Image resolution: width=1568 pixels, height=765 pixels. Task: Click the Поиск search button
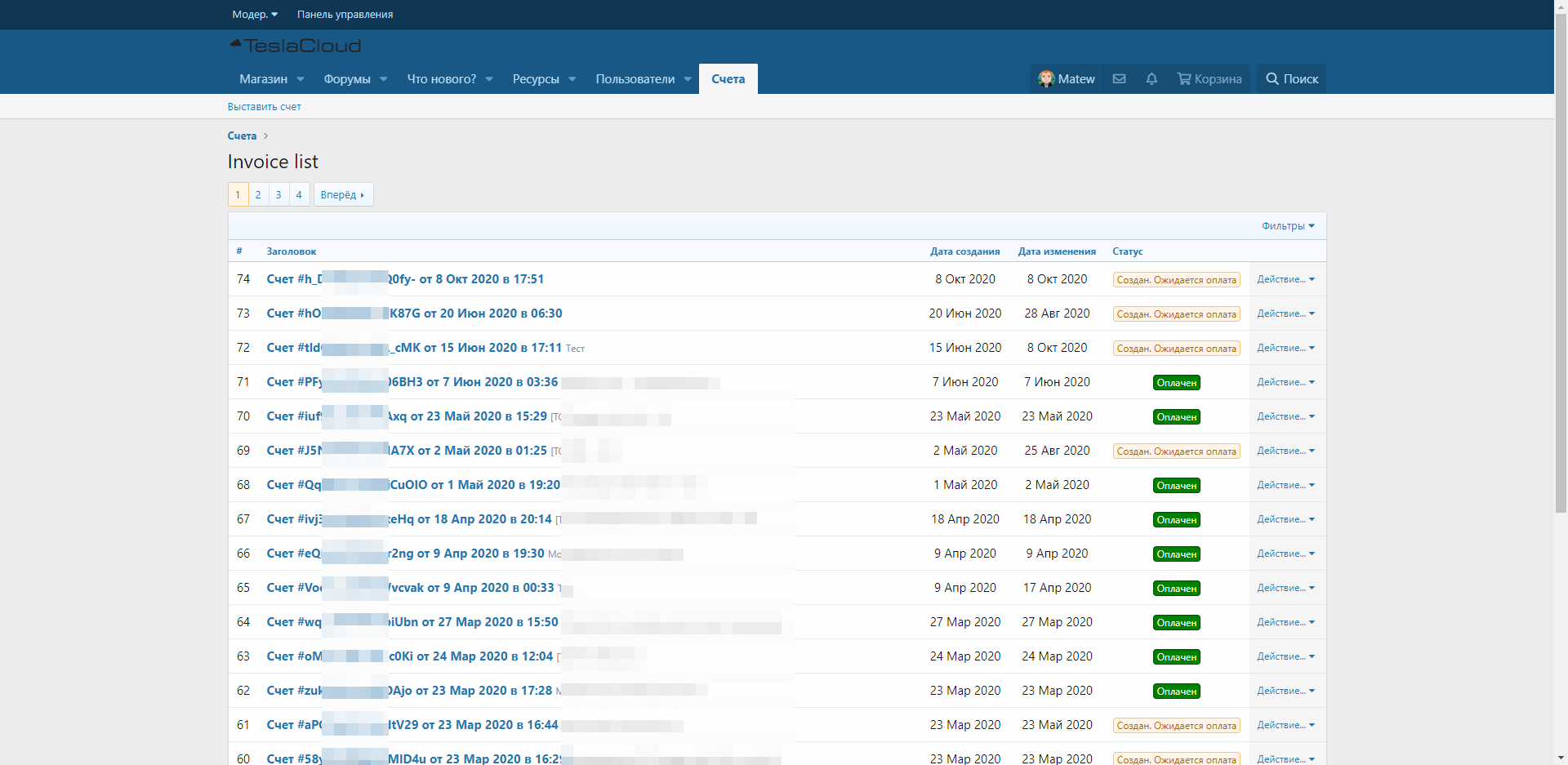[x=1291, y=79]
